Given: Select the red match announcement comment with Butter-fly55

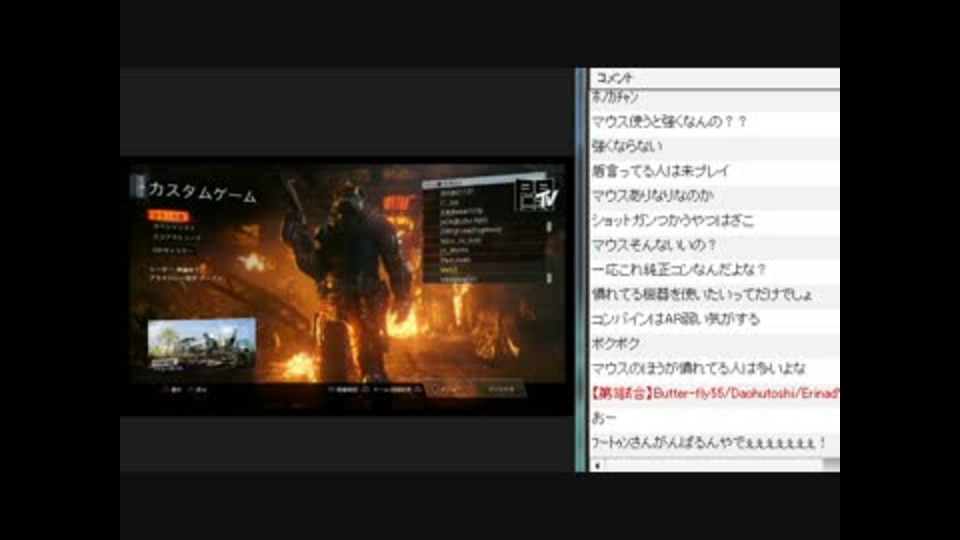Looking at the screenshot, I should 714,393.
